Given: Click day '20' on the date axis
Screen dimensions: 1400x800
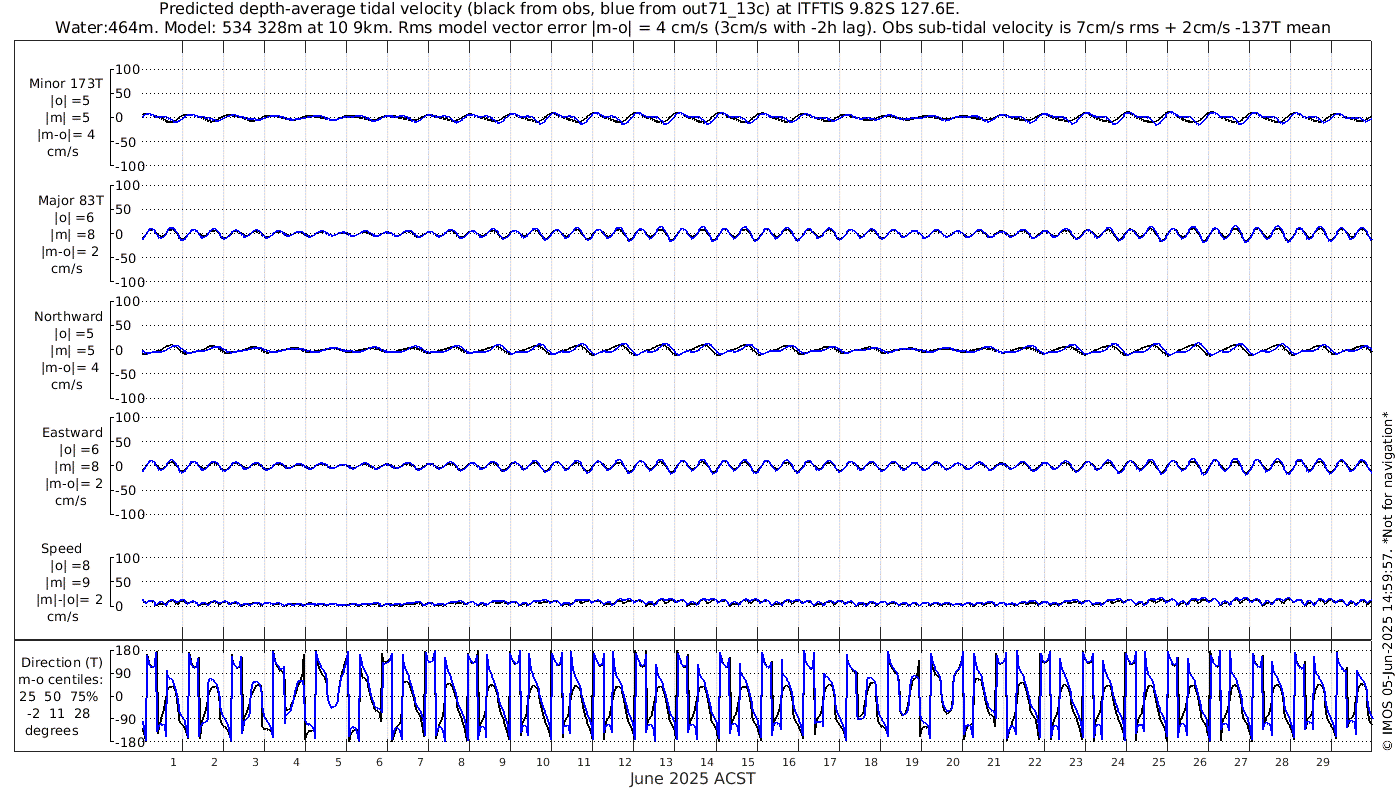Looking at the screenshot, I should (953, 762).
